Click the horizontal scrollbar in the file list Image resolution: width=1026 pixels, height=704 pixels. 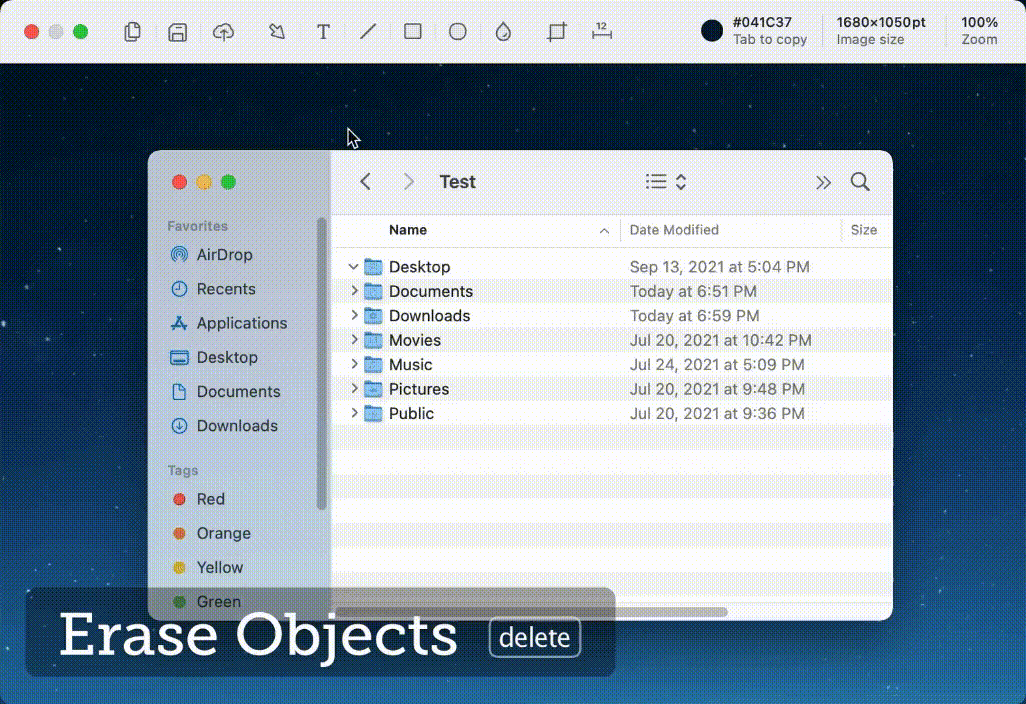click(x=531, y=612)
